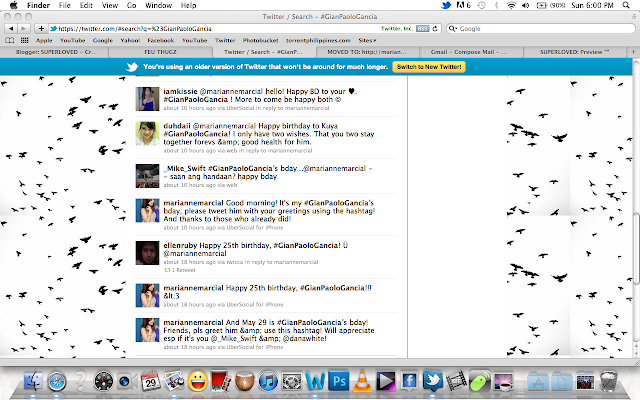Open Spotlight magnifying glass
The image size is (640, 400).
tap(626, 5)
